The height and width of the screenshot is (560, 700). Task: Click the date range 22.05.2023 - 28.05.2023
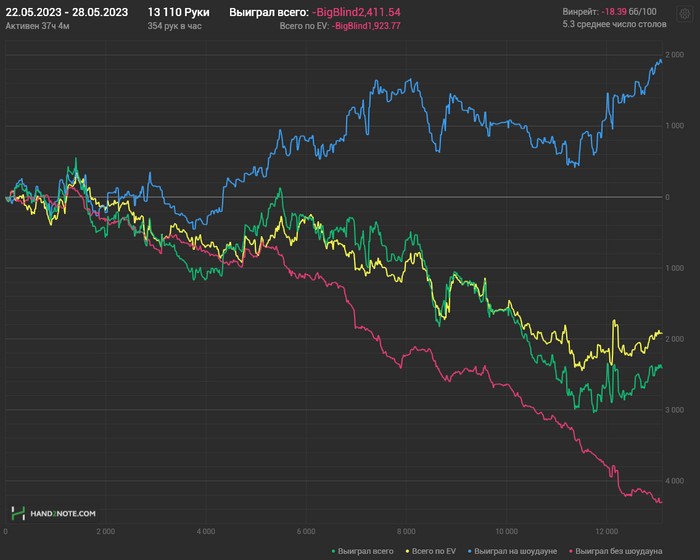[67, 12]
